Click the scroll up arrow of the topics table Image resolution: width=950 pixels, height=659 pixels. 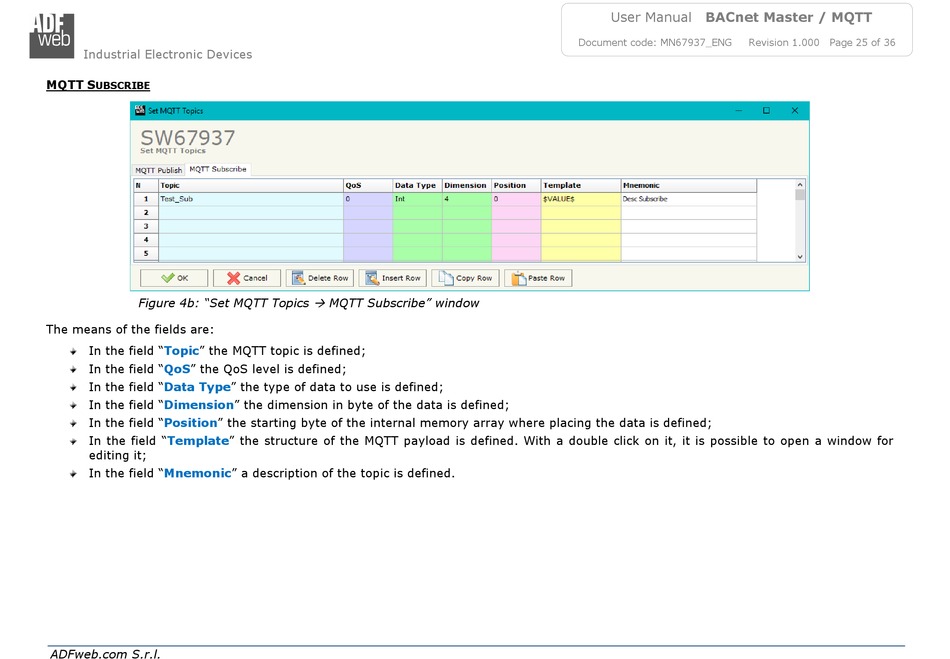(x=800, y=185)
